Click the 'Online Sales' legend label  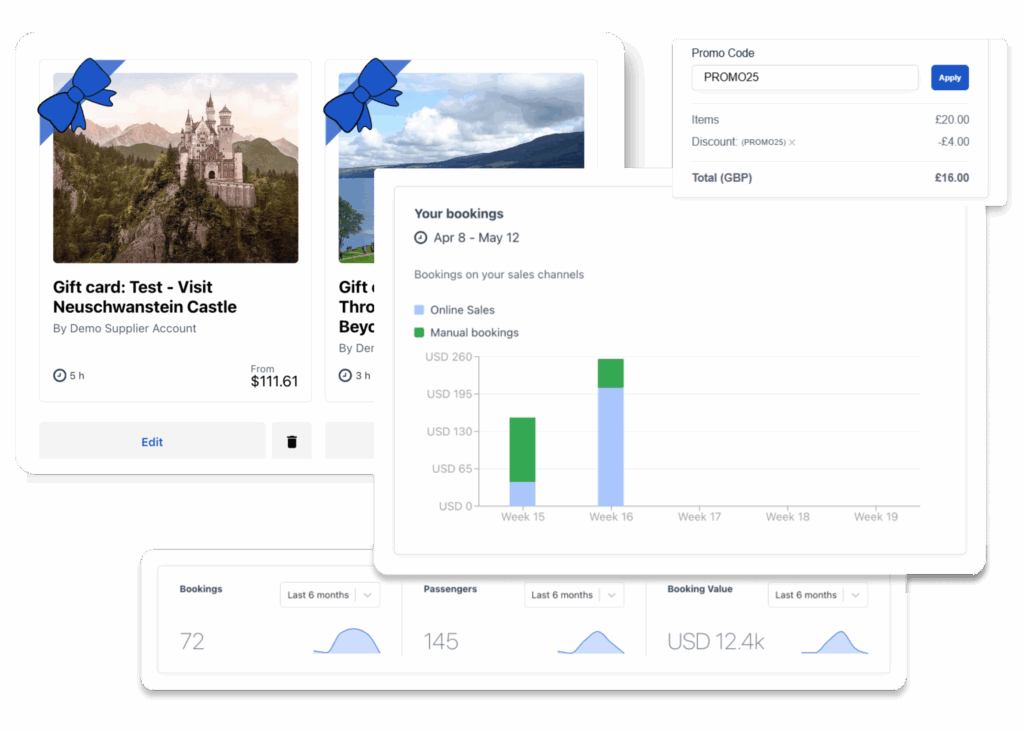pyautogui.click(x=462, y=310)
